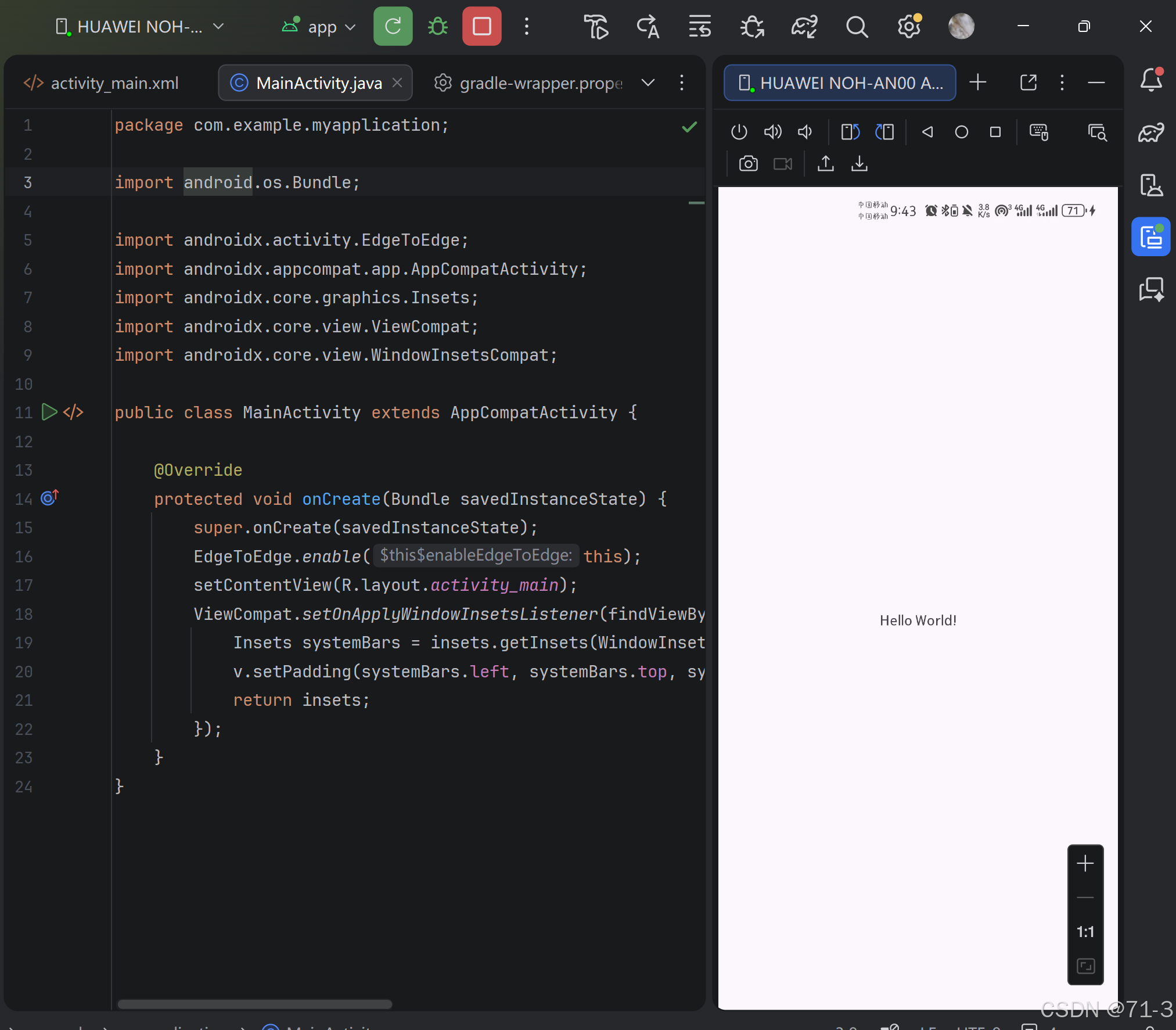
Task: Open the Notifications bell panel
Action: point(1150,80)
